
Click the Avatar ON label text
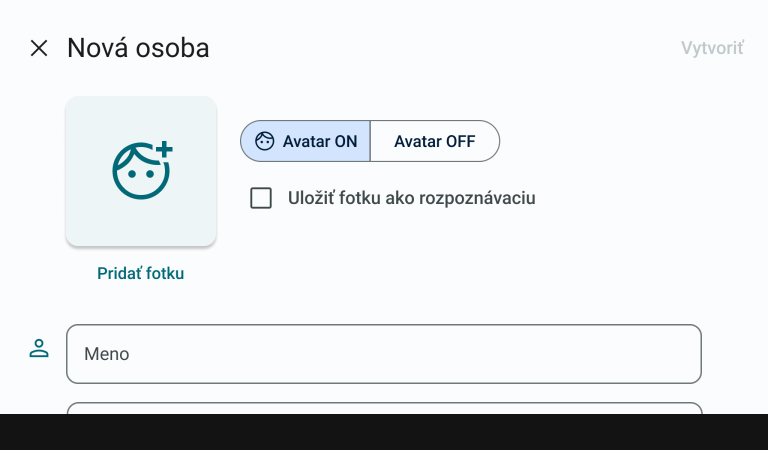coord(320,141)
